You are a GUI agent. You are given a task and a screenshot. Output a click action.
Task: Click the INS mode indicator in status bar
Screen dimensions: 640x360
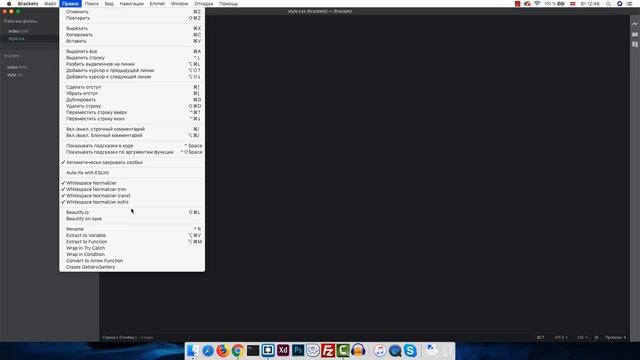540,338
